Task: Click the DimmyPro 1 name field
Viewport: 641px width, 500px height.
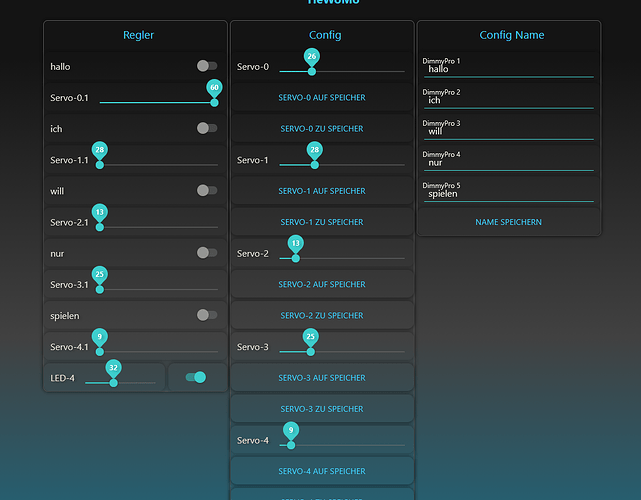Action: 508,69
